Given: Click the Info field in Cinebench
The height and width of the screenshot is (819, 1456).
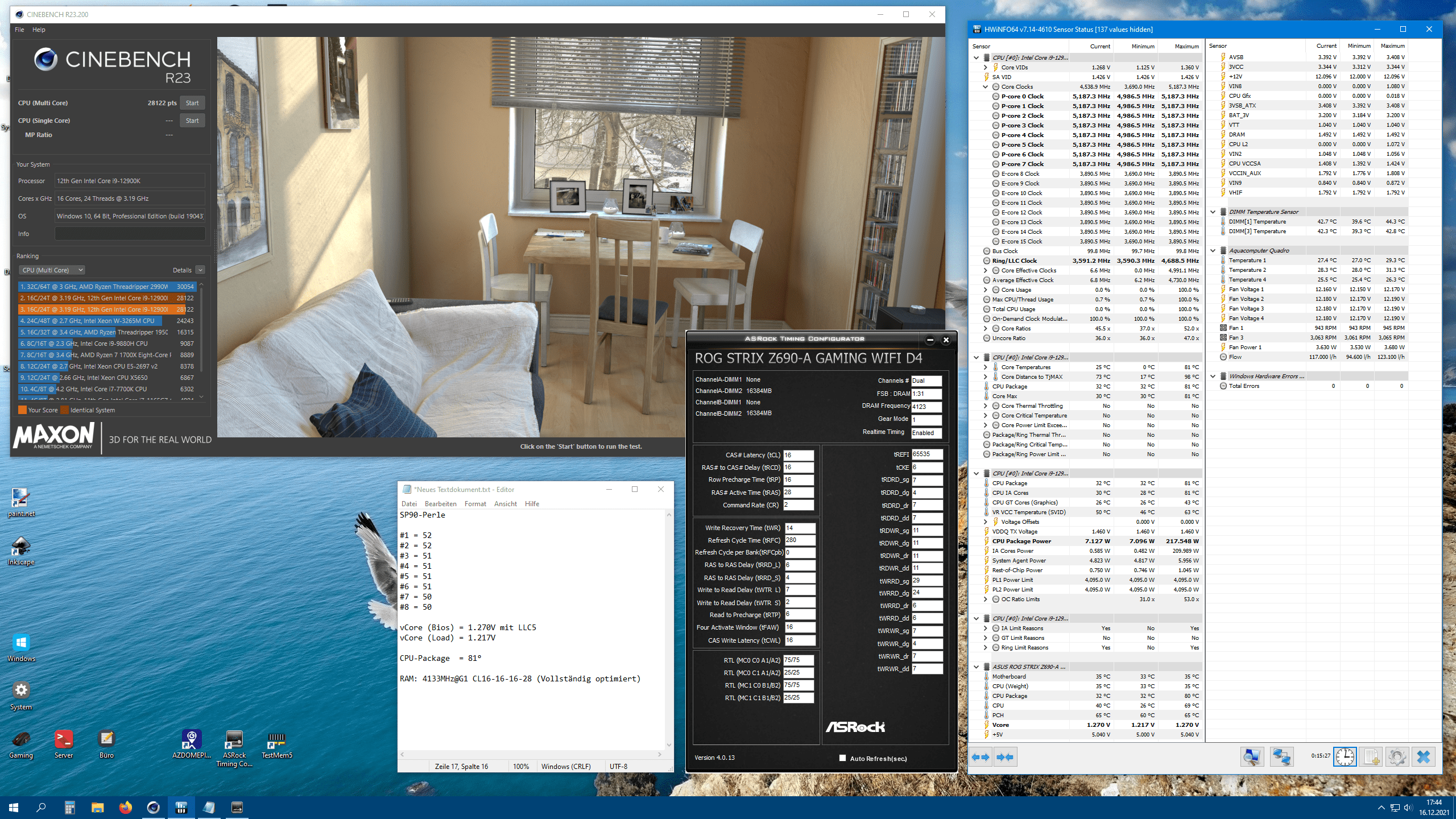Looking at the screenshot, I should (x=130, y=234).
